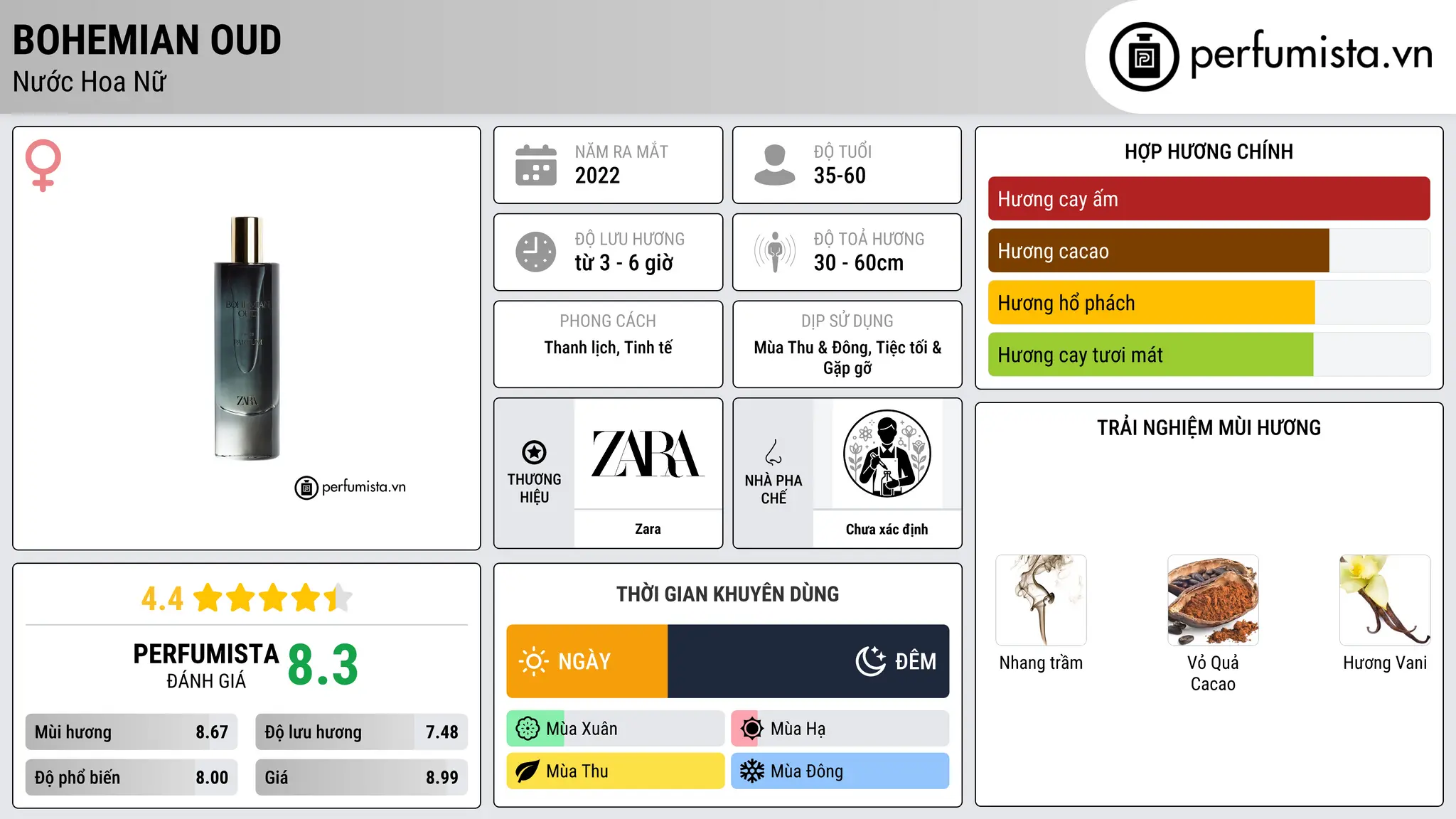Viewport: 1456px width, 819px height.
Task: Click the Hương Vani caption
Action: [1385, 663]
